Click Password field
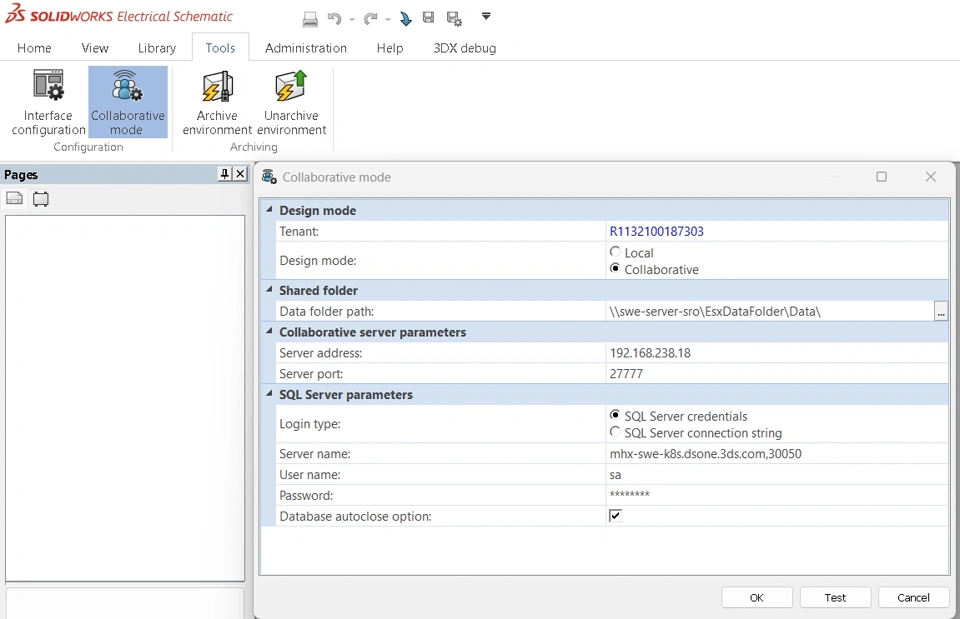The width and height of the screenshot is (960, 619). point(778,495)
